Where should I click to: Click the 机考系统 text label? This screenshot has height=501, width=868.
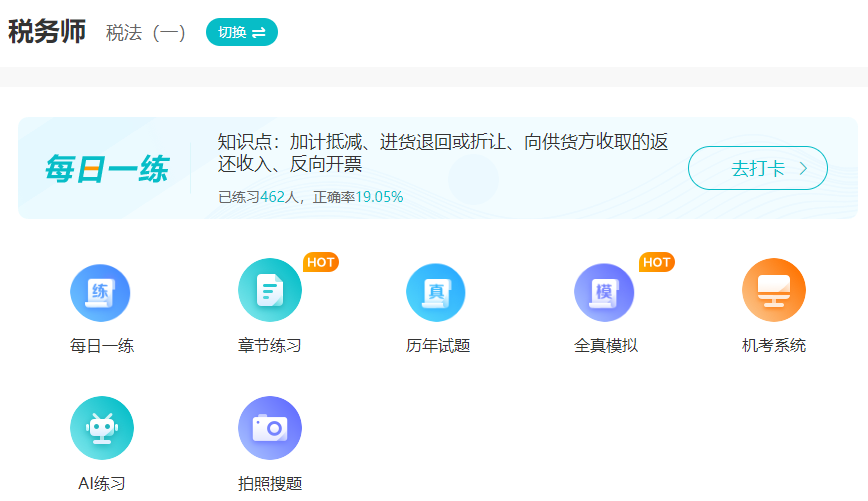click(773, 346)
